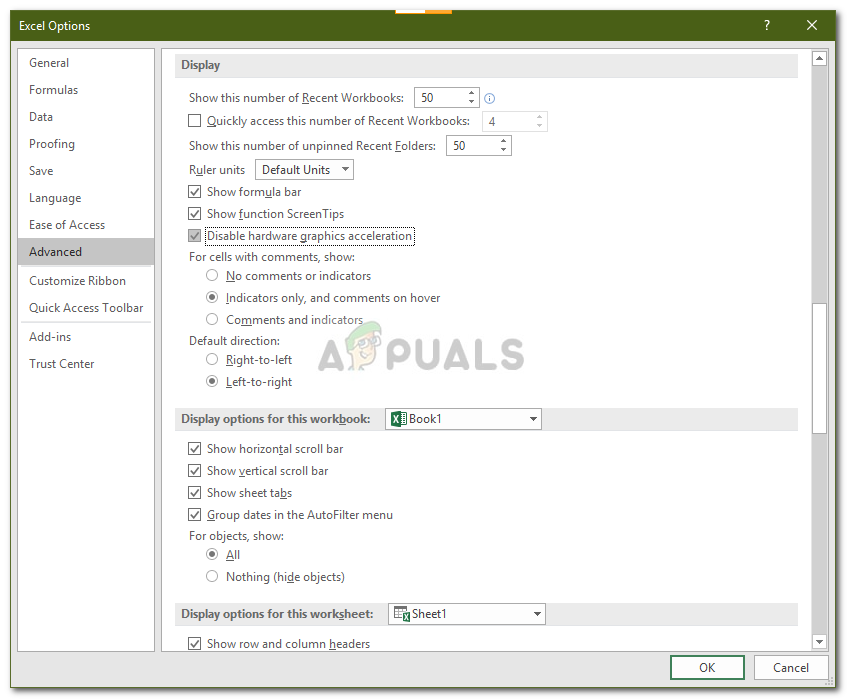
Task: Open the Data options category
Action: [x=86, y=117]
